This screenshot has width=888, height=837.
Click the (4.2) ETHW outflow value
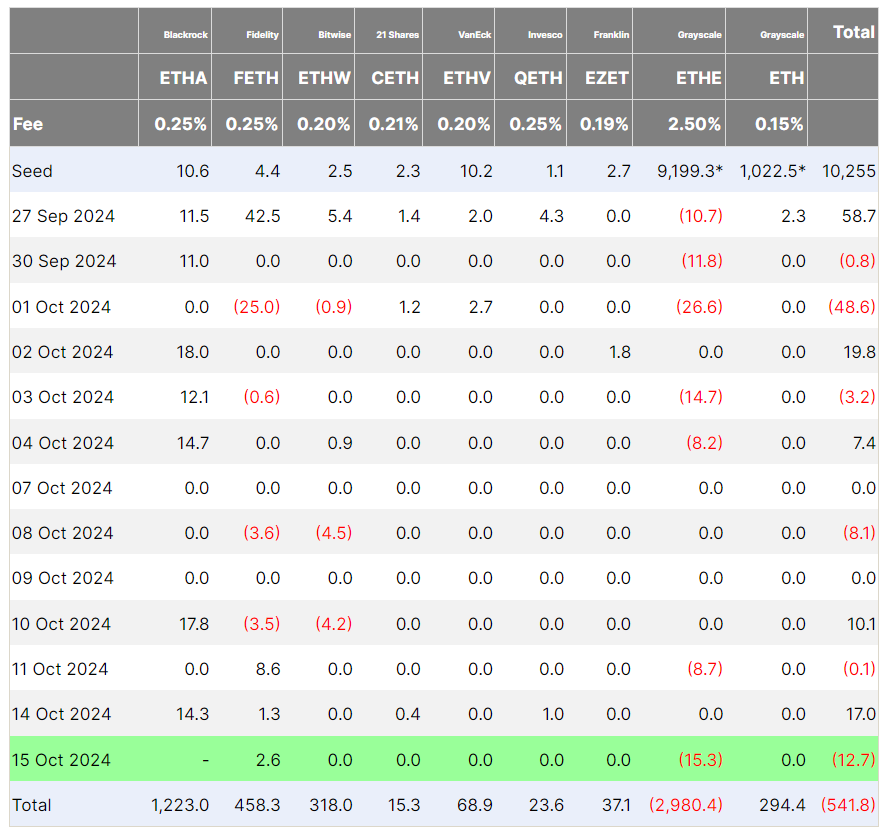[334, 624]
